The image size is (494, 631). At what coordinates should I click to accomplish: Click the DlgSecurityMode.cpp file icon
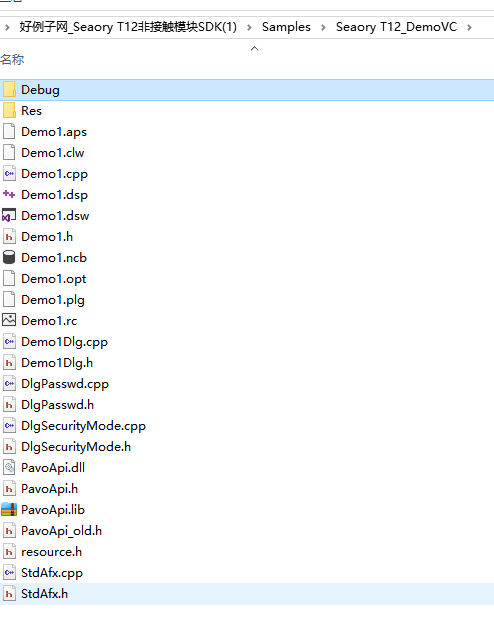tap(9, 426)
